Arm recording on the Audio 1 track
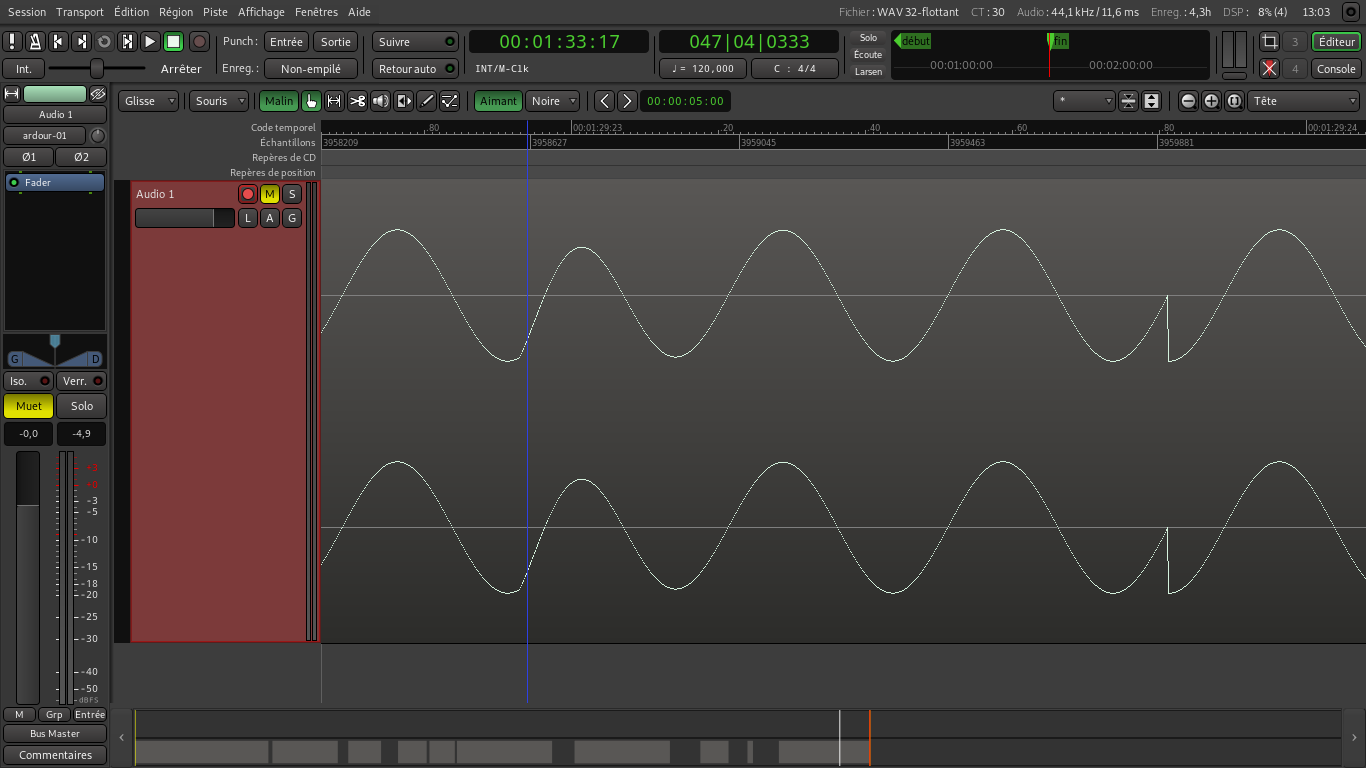Viewport: 1366px width, 768px height. pos(248,194)
